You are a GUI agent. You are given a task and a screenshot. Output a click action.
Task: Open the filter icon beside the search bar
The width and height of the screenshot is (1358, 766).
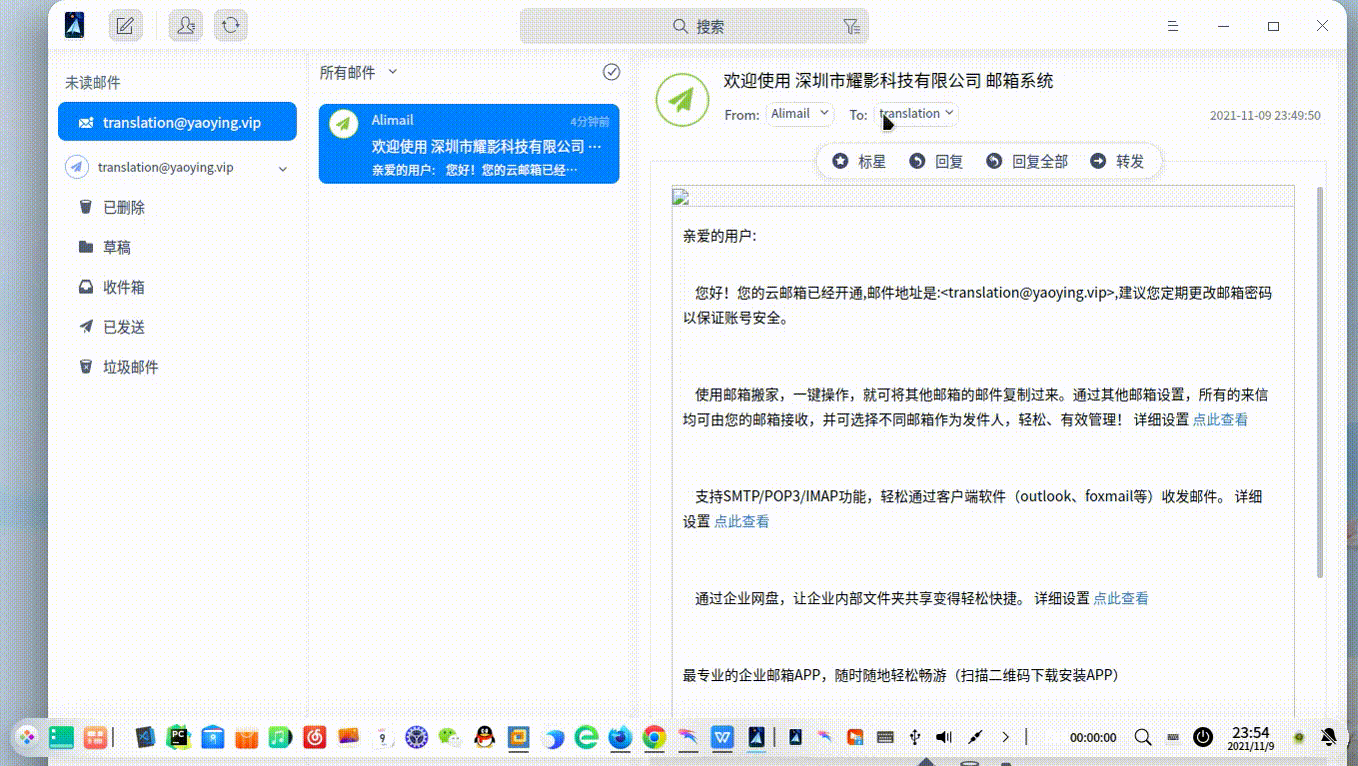click(x=851, y=26)
